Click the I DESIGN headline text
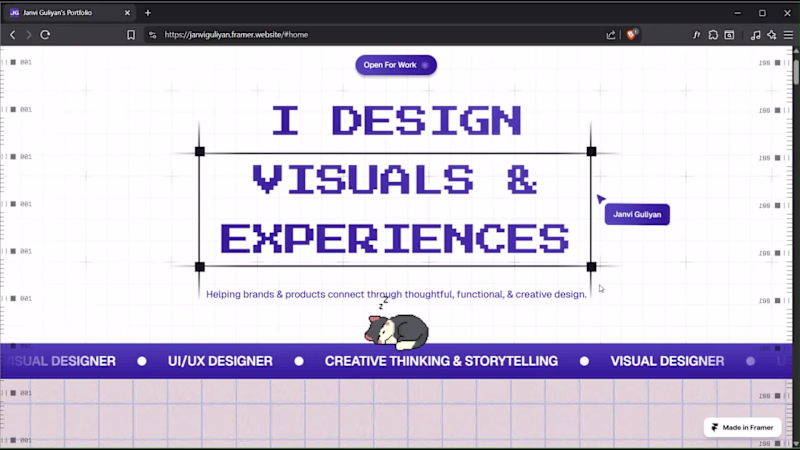Screen dimensions: 800x450 click(x=396, y=121)
